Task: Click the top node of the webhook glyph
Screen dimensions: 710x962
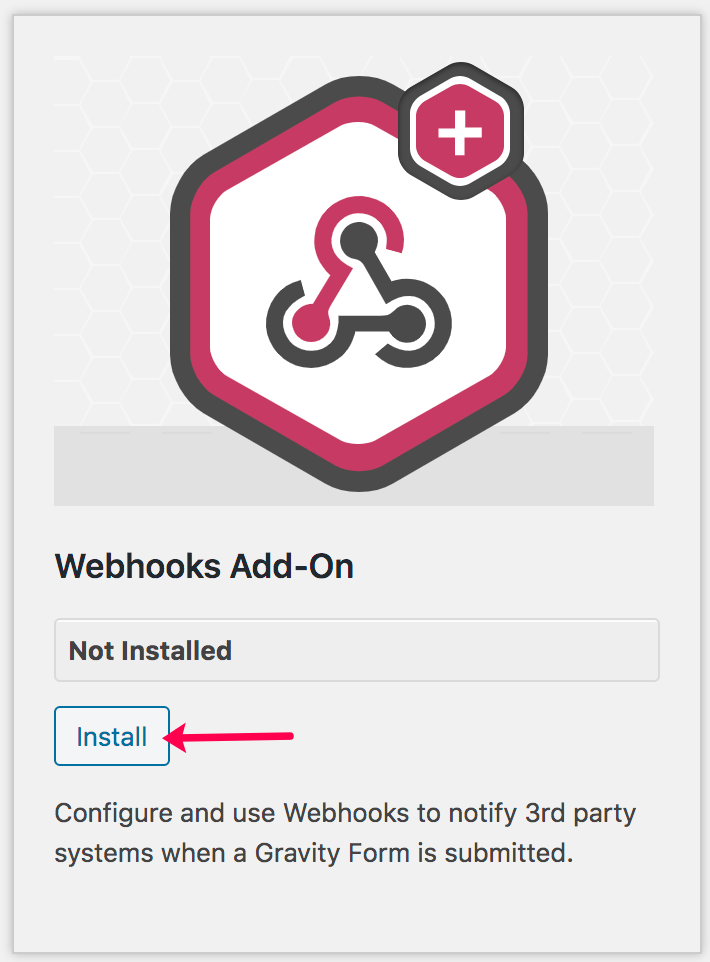Action: pyautogui.click(x=358, y=240)
